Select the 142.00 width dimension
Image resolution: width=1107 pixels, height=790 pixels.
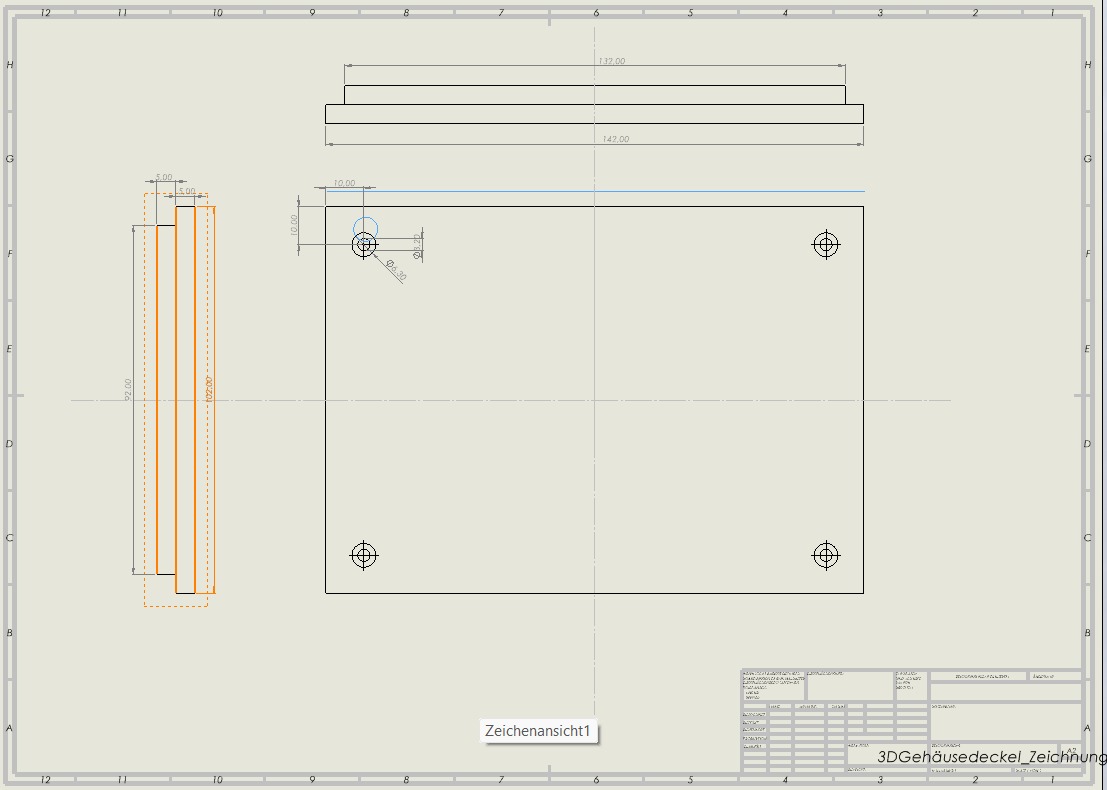click(614, 139)
